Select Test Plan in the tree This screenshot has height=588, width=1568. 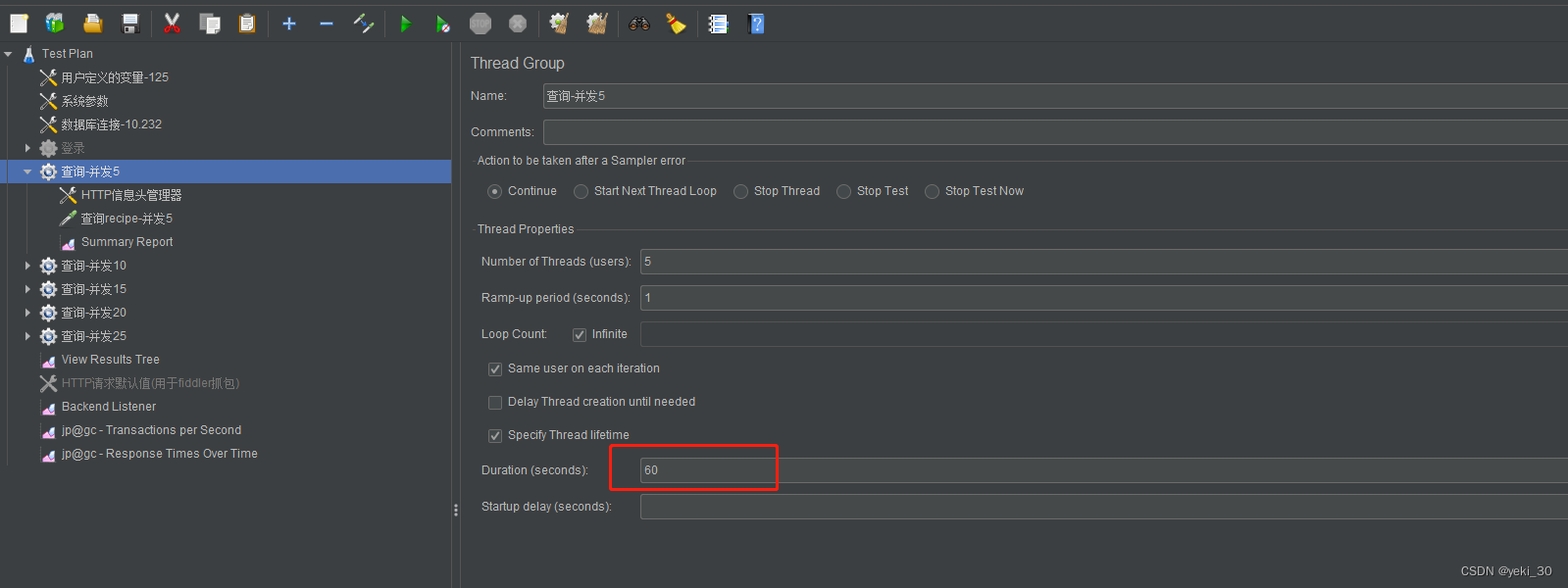click(x=67, y=54)
